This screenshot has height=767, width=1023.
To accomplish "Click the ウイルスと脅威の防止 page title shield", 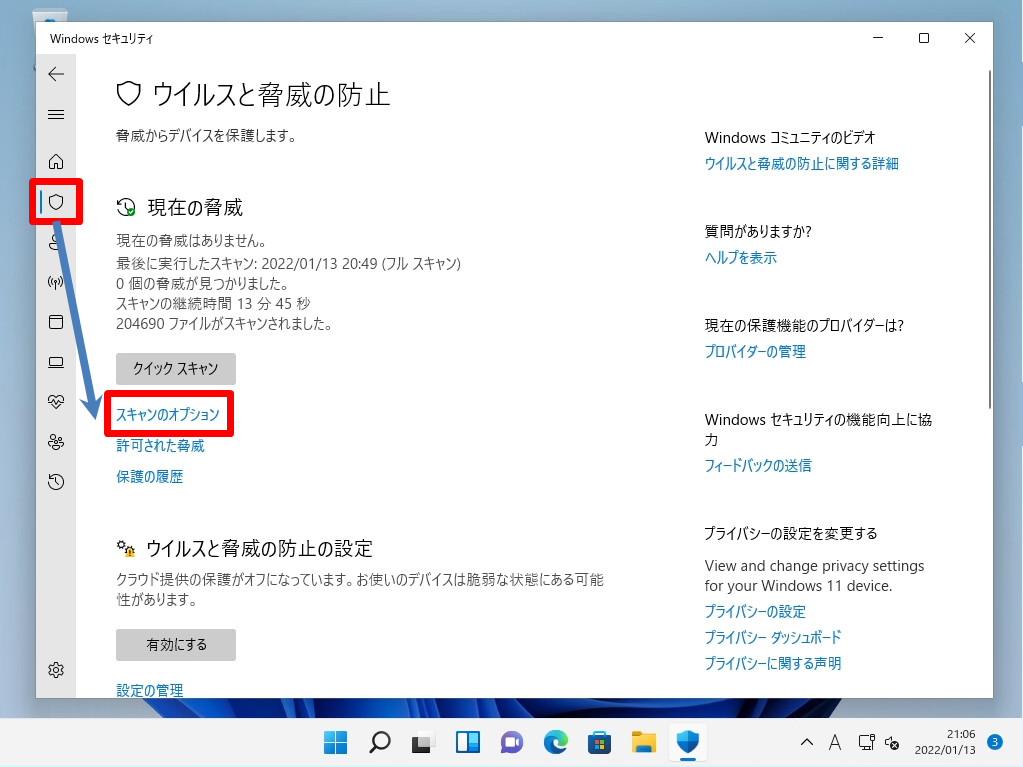I will coord(129,94).
